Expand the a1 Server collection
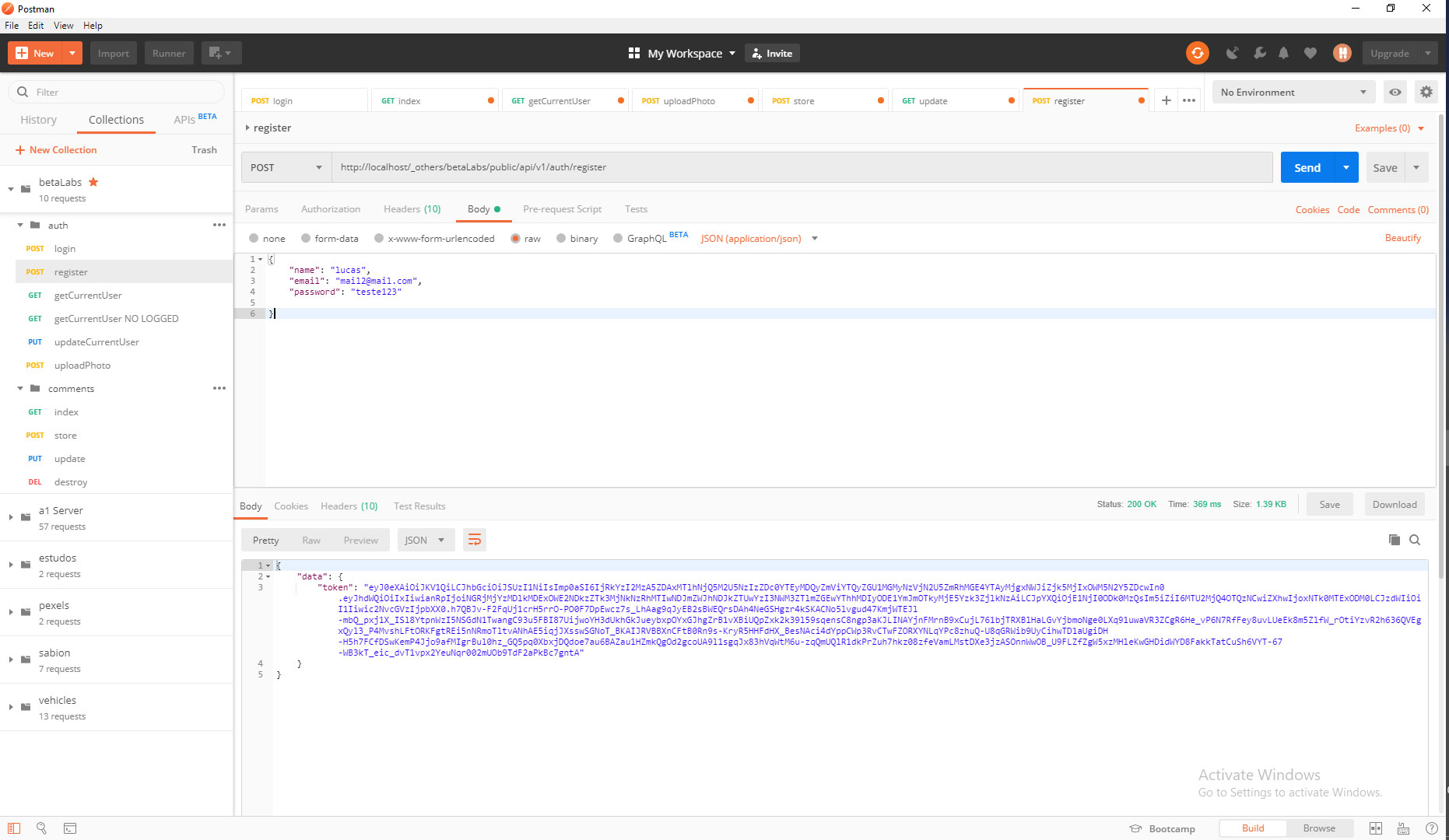 [x=11, y=516]
